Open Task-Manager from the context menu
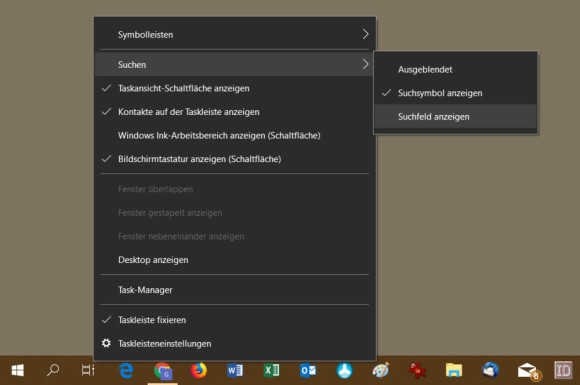Screen dimensions: 580x385 pos(235,290)
